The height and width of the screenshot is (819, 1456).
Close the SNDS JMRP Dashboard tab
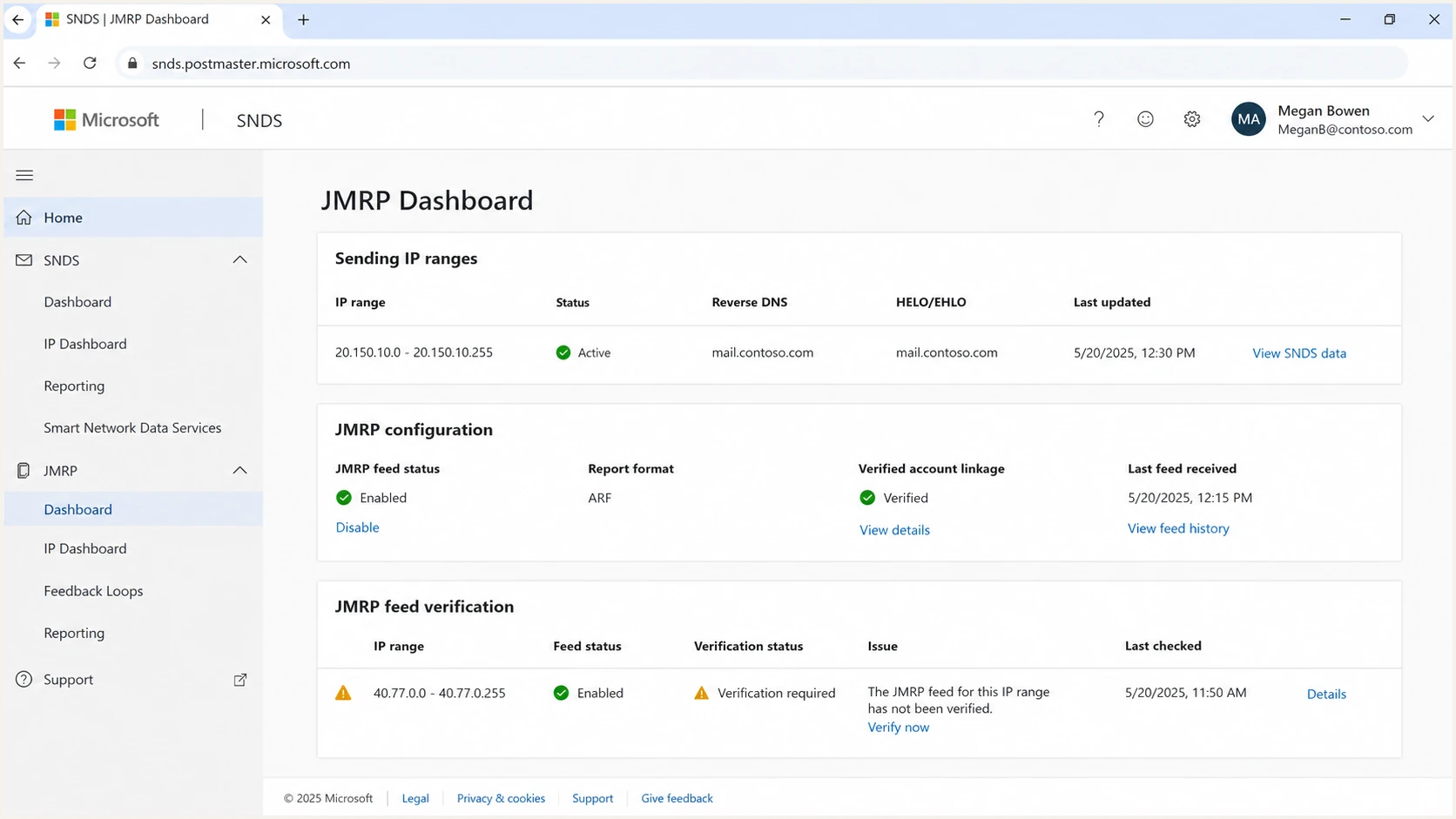pos(266,19)
